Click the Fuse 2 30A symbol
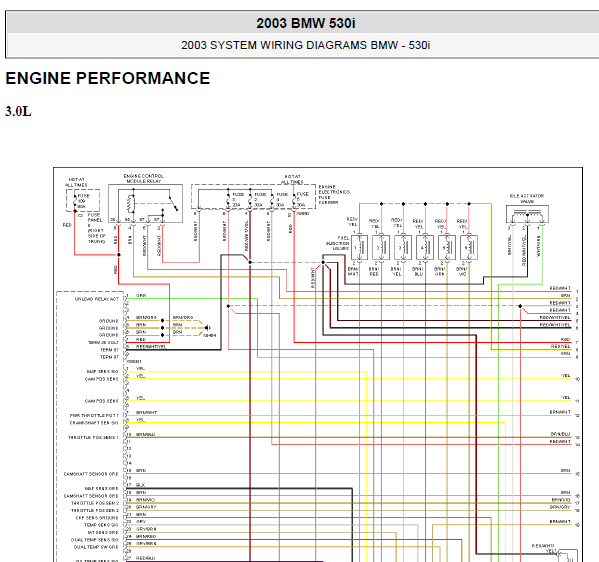Viewport: 599px width, 562px height. pos(250,200)
